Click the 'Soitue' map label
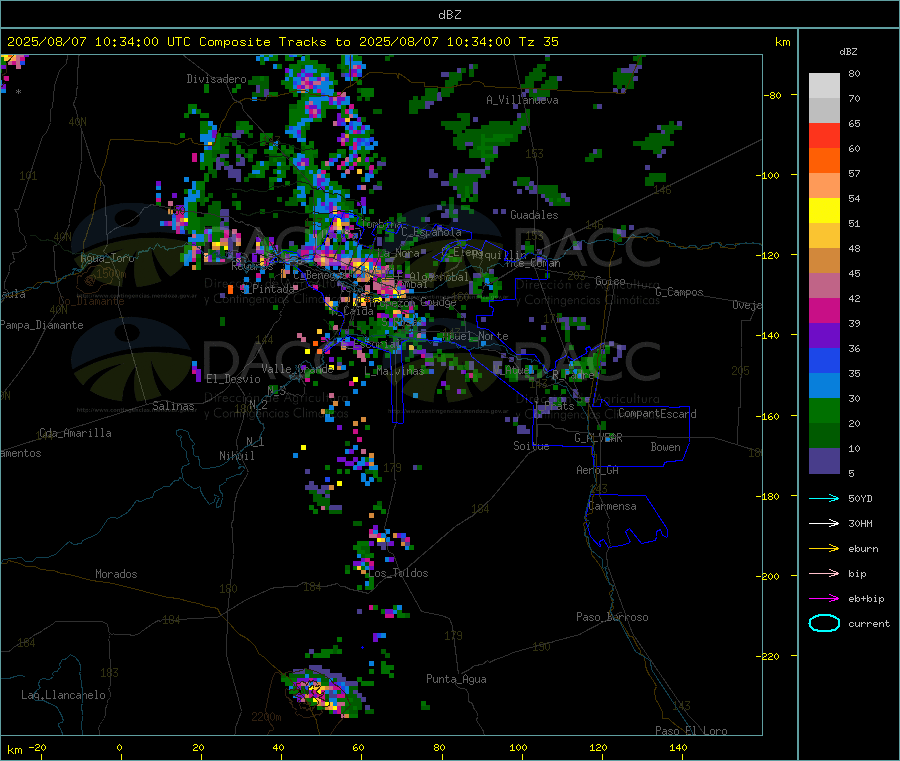 coord(531,446)
